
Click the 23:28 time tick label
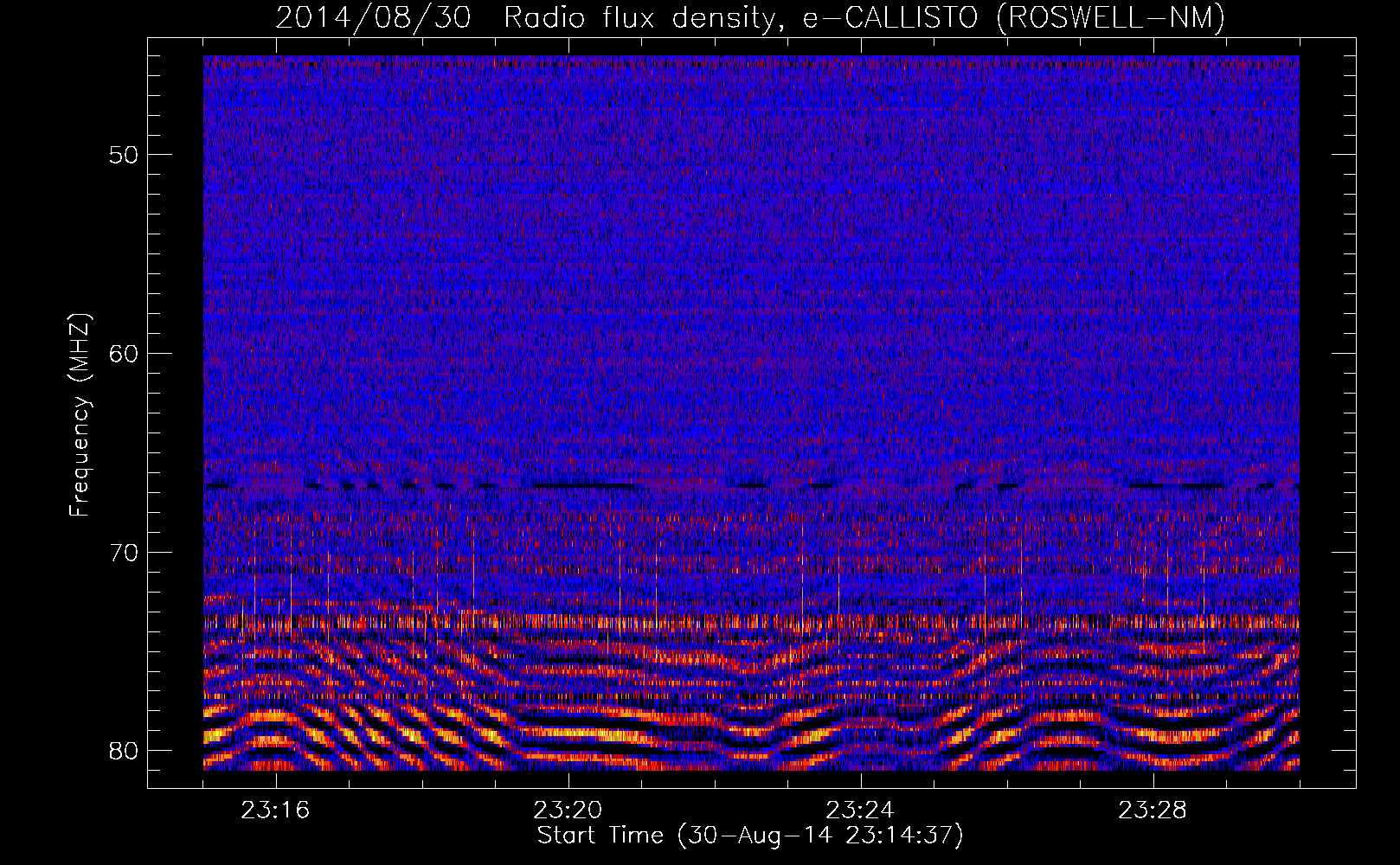1153,811
